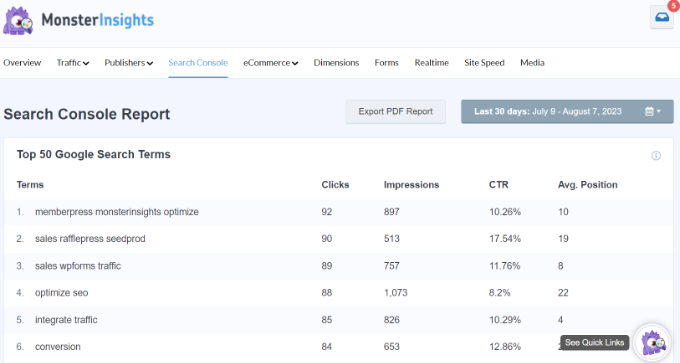Select the term sales rafflepress seedprod
Image resolution: width=680 pixels, height=363 pixels.
[90, 239]
